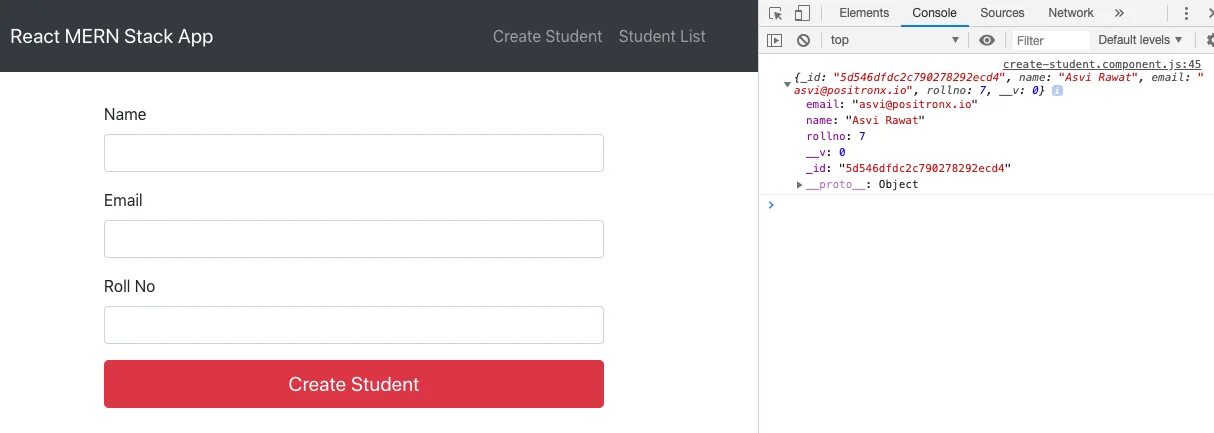Click the red Create Student button

tap(354, 384)
